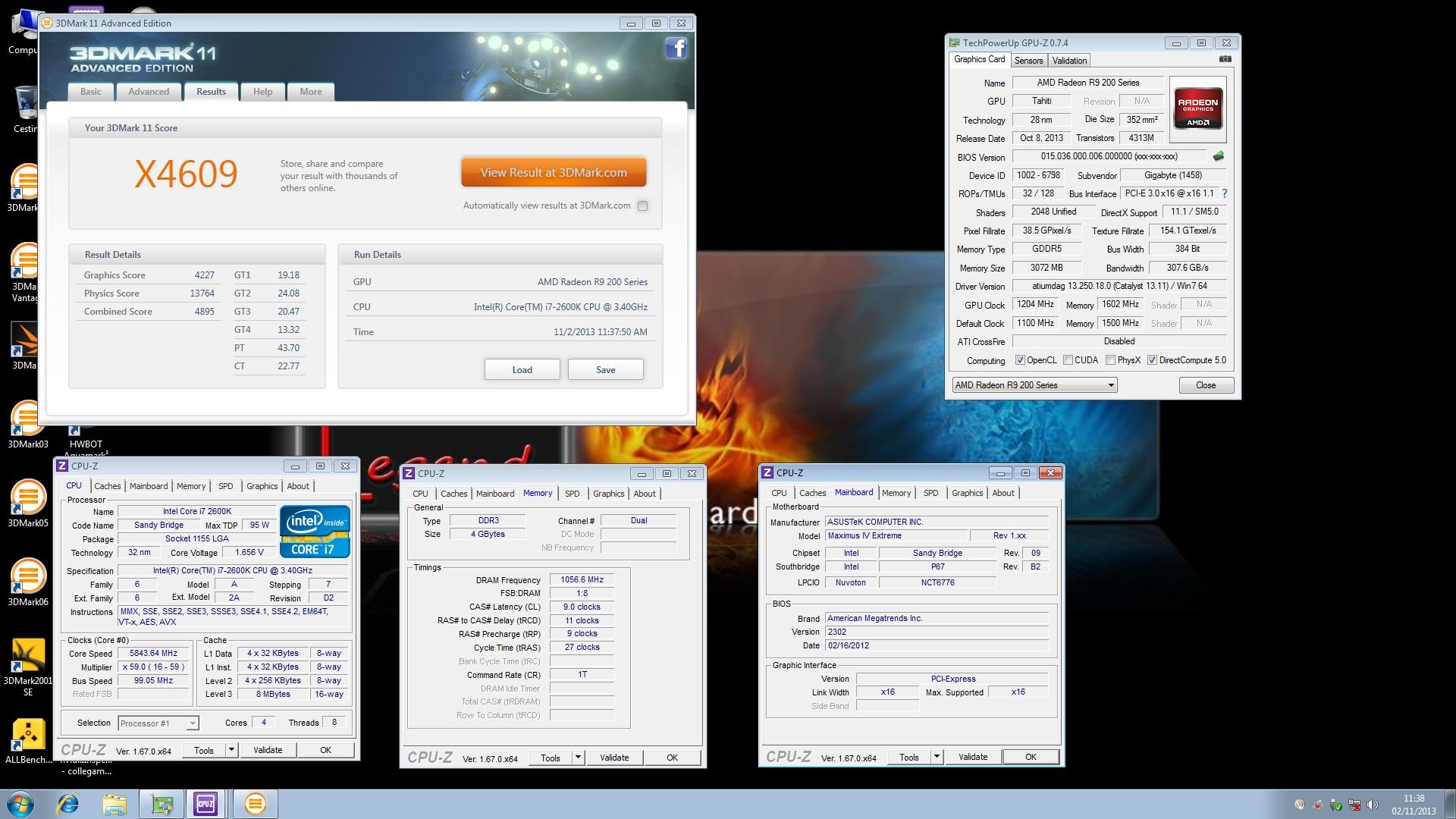The width and height of the screenshot is (1456, 819).
Task: Open the HWBOT Aquamark3 desktop shortcut
Action: (86, 444)
